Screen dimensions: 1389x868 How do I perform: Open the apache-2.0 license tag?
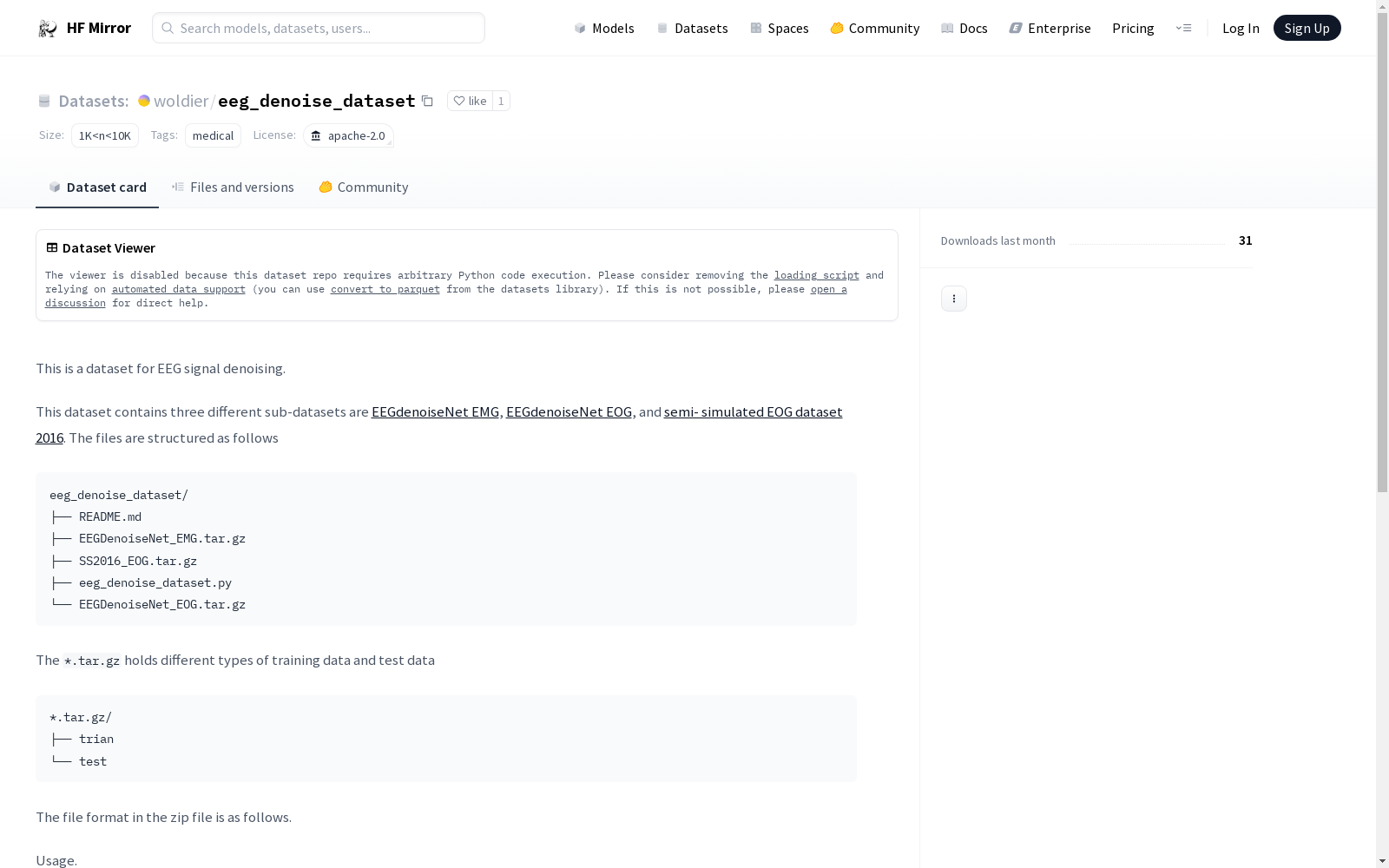pos(348,135)
